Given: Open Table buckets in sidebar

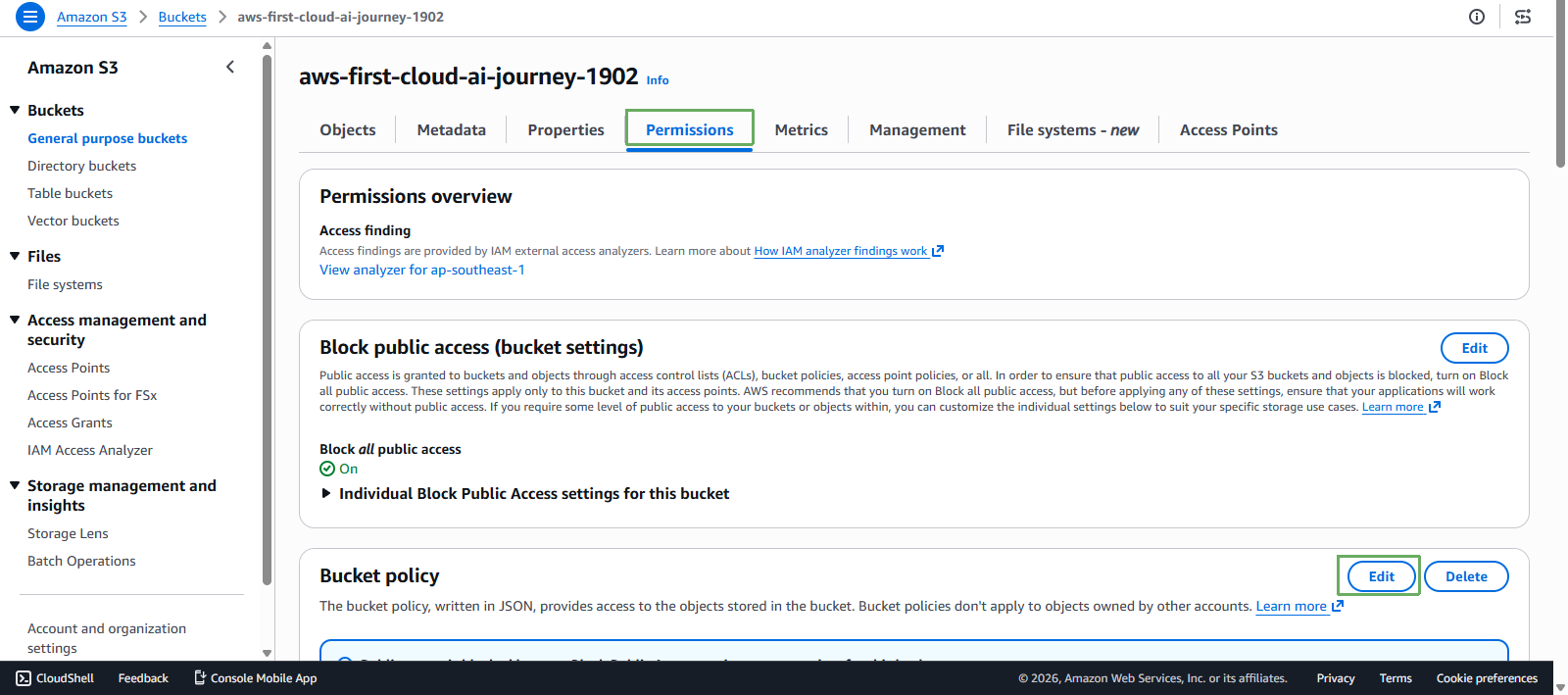Looking at the screenshot, I should coord(71,193).
